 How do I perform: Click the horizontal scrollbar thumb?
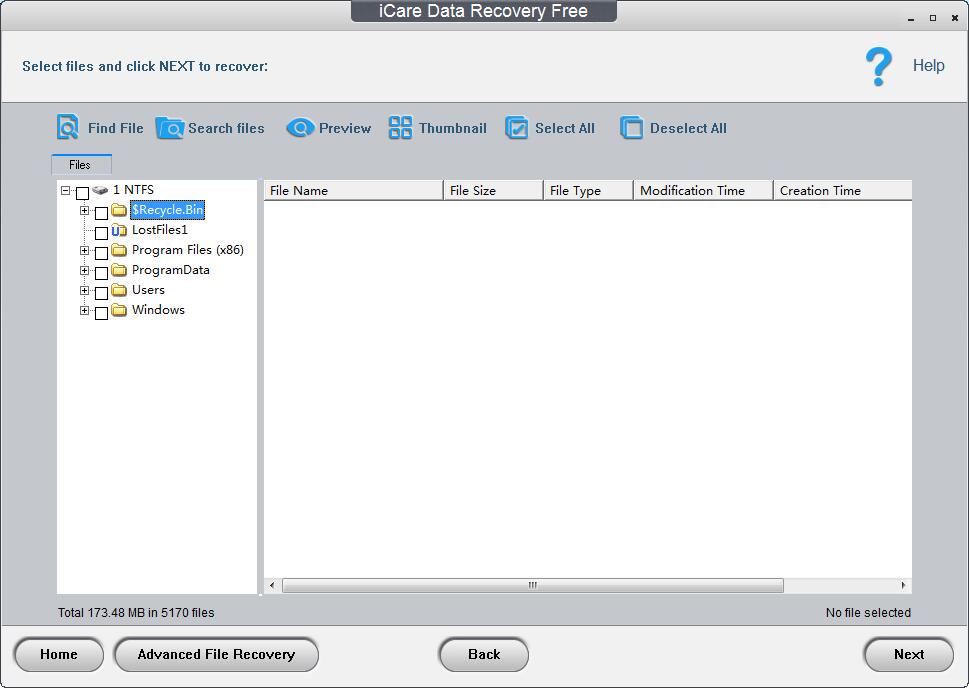(533, 585)
